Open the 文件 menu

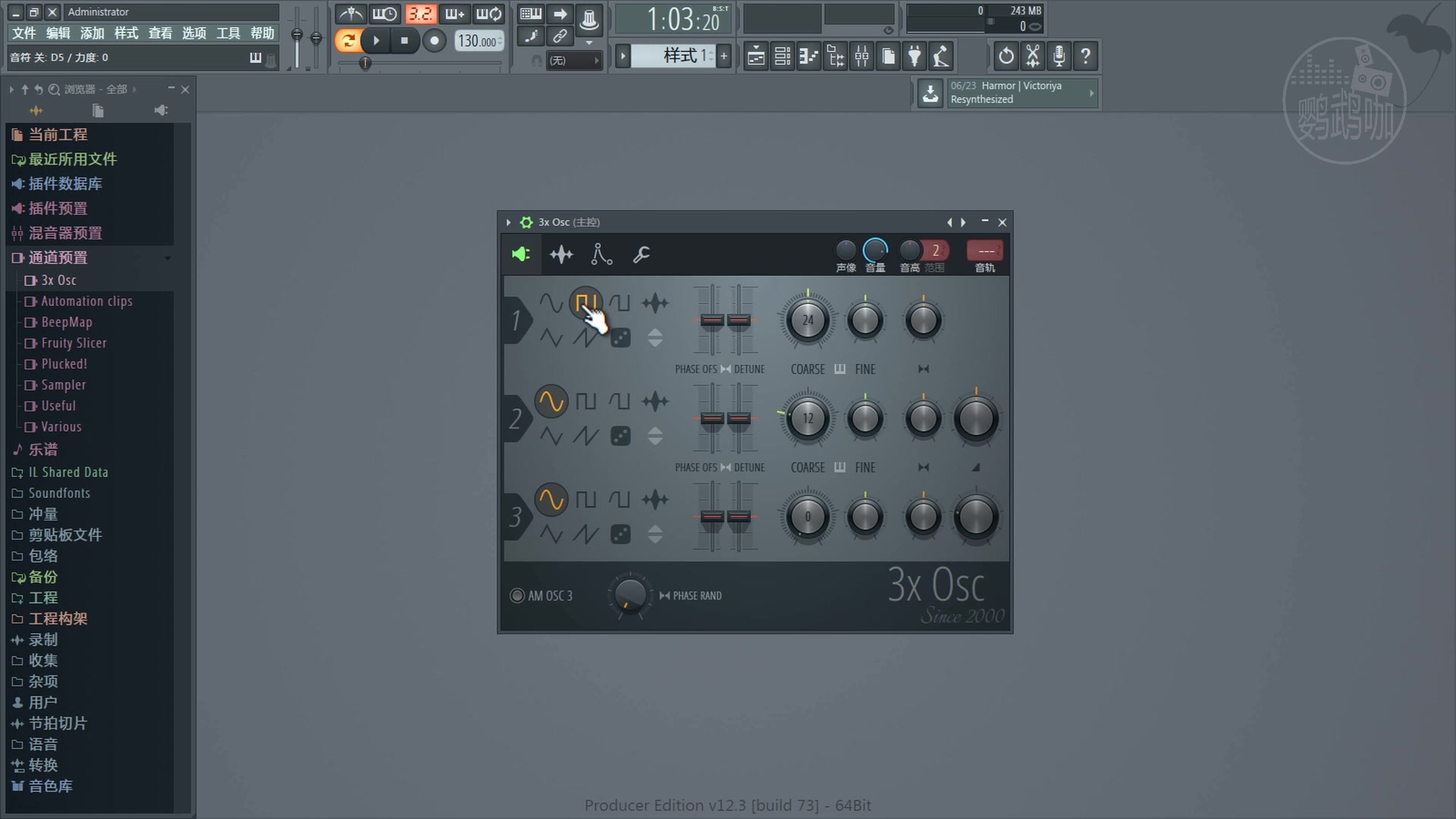click(24, 33)
